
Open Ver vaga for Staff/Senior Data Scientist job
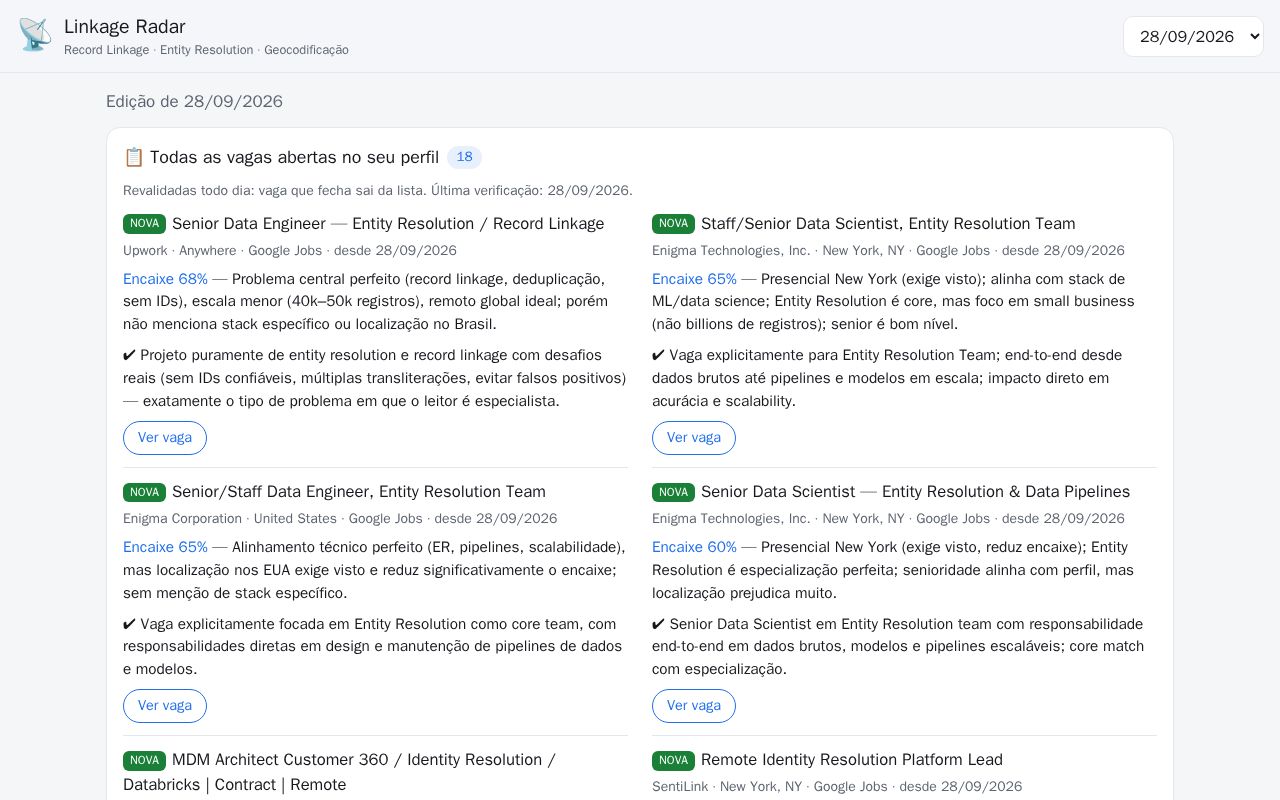tap(694, 438)
